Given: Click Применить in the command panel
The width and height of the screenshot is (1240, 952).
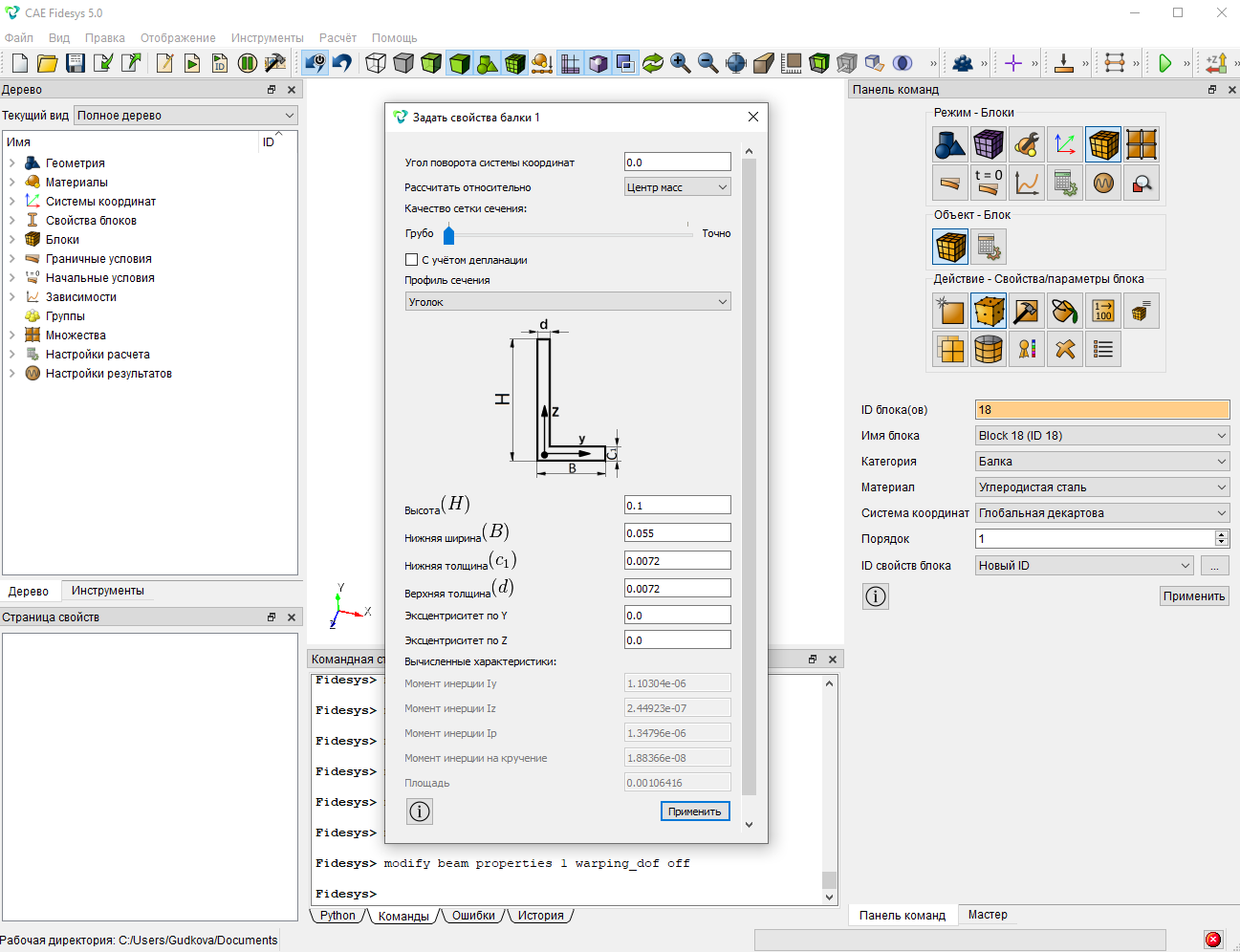Looking at the screenshot, I should (1194, 596).
